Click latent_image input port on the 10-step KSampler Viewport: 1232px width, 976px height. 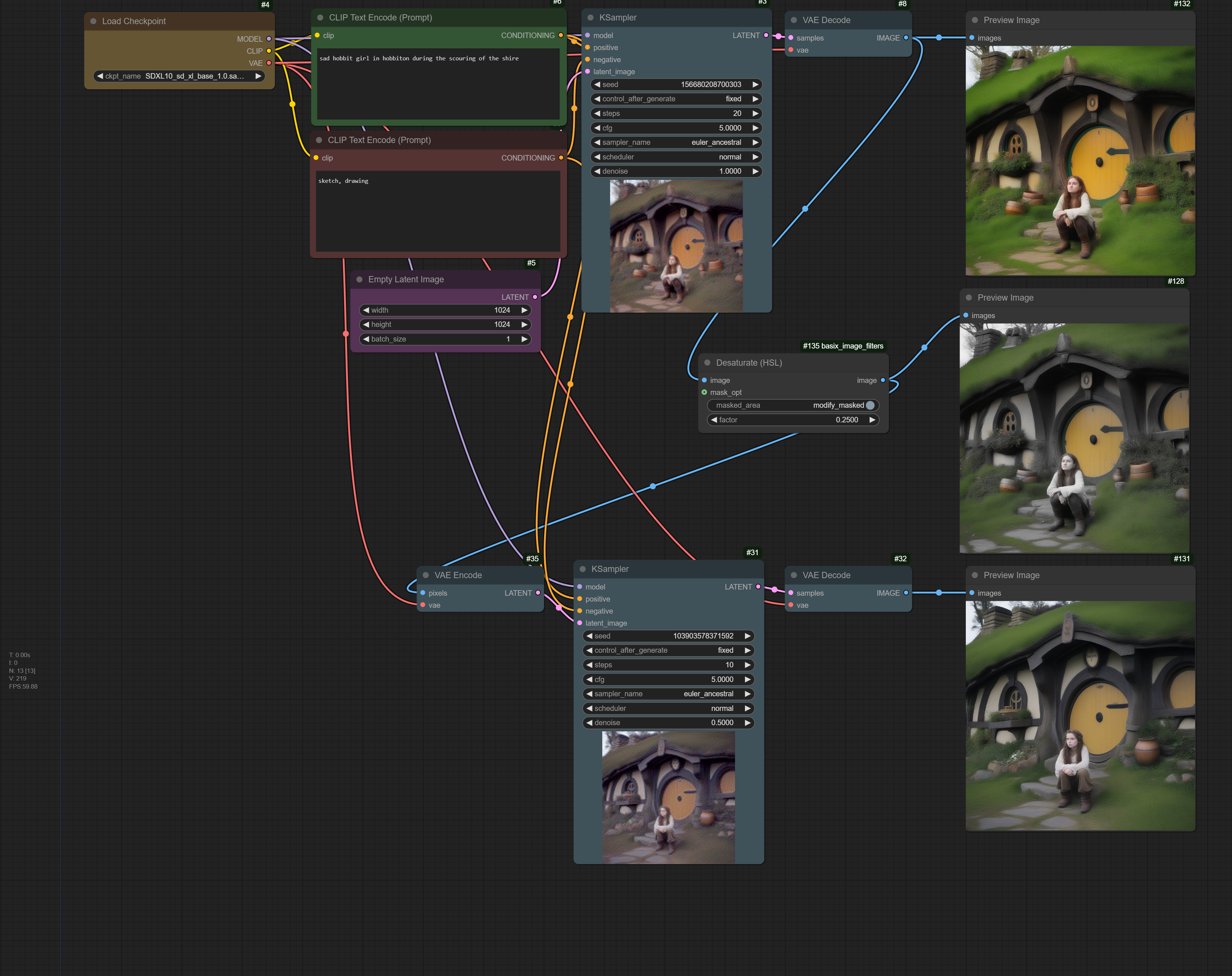(x=580, y=623)
